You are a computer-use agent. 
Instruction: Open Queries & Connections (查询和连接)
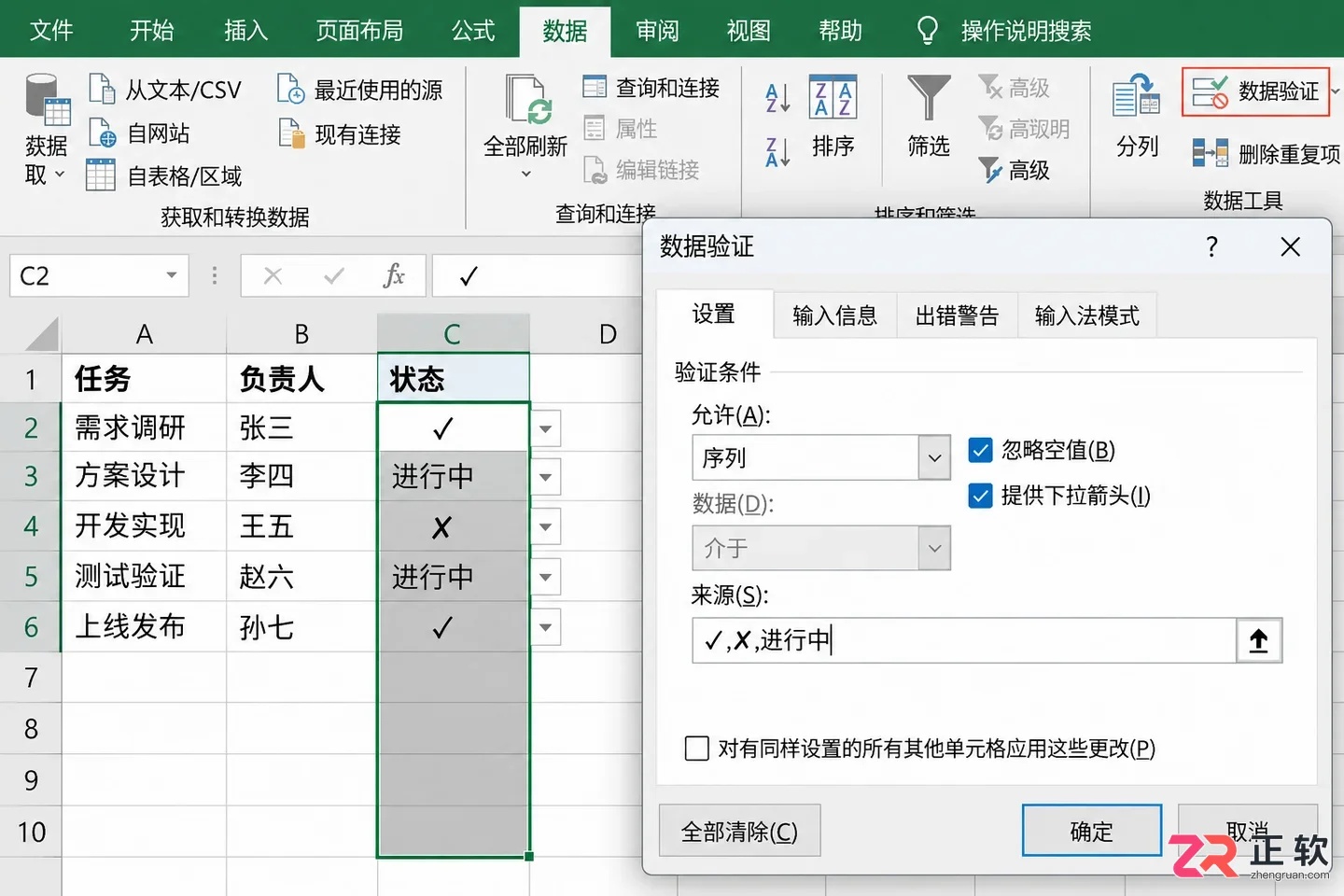pyautogui.click(x=651, y=88)
